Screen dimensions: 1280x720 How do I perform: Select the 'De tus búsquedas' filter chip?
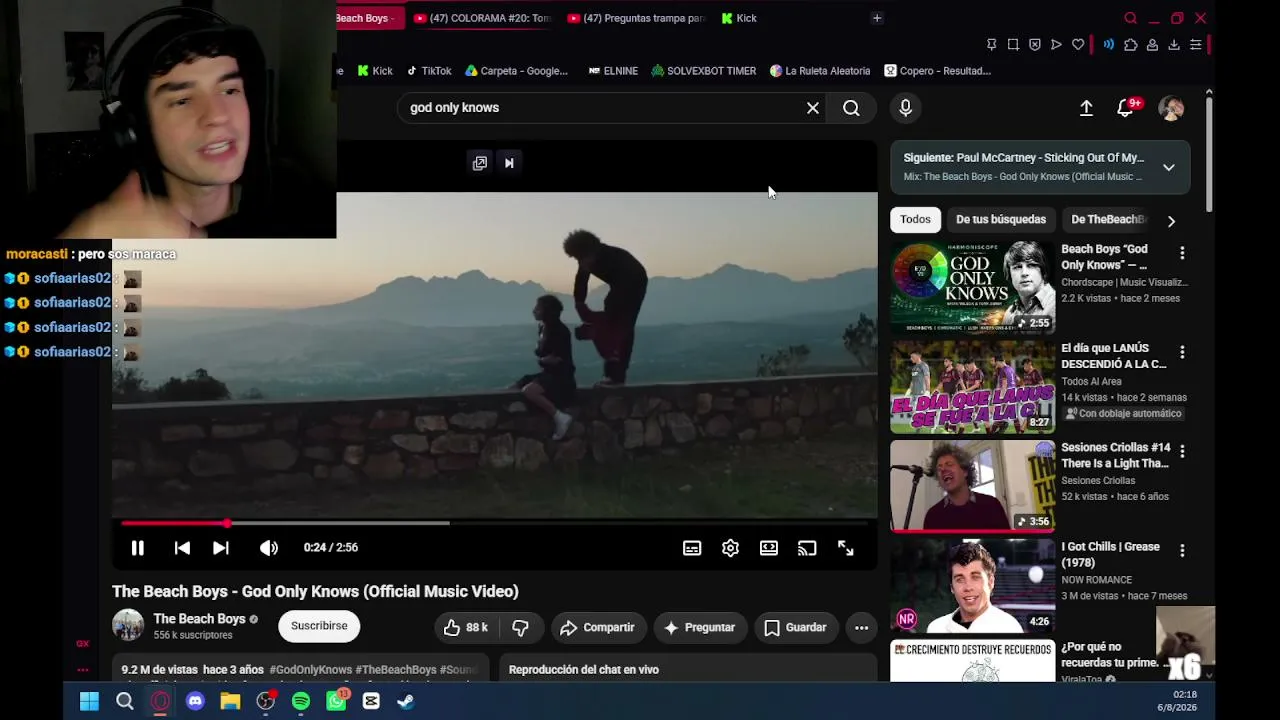coord(1001,220)
